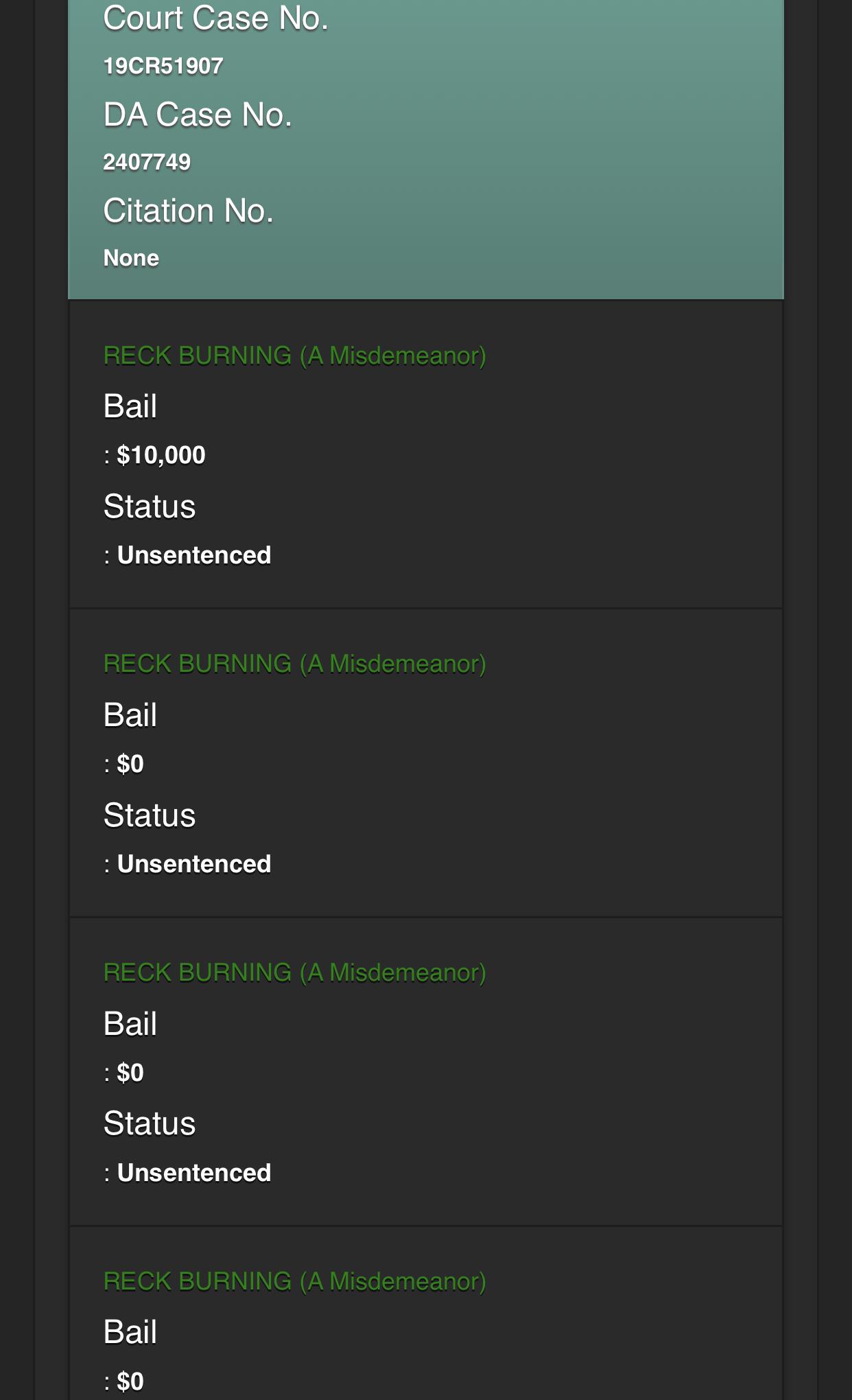This screenshot has width=852, height=1400.
Task: Click the DA Case No. heading
Action: coord(198,115)
